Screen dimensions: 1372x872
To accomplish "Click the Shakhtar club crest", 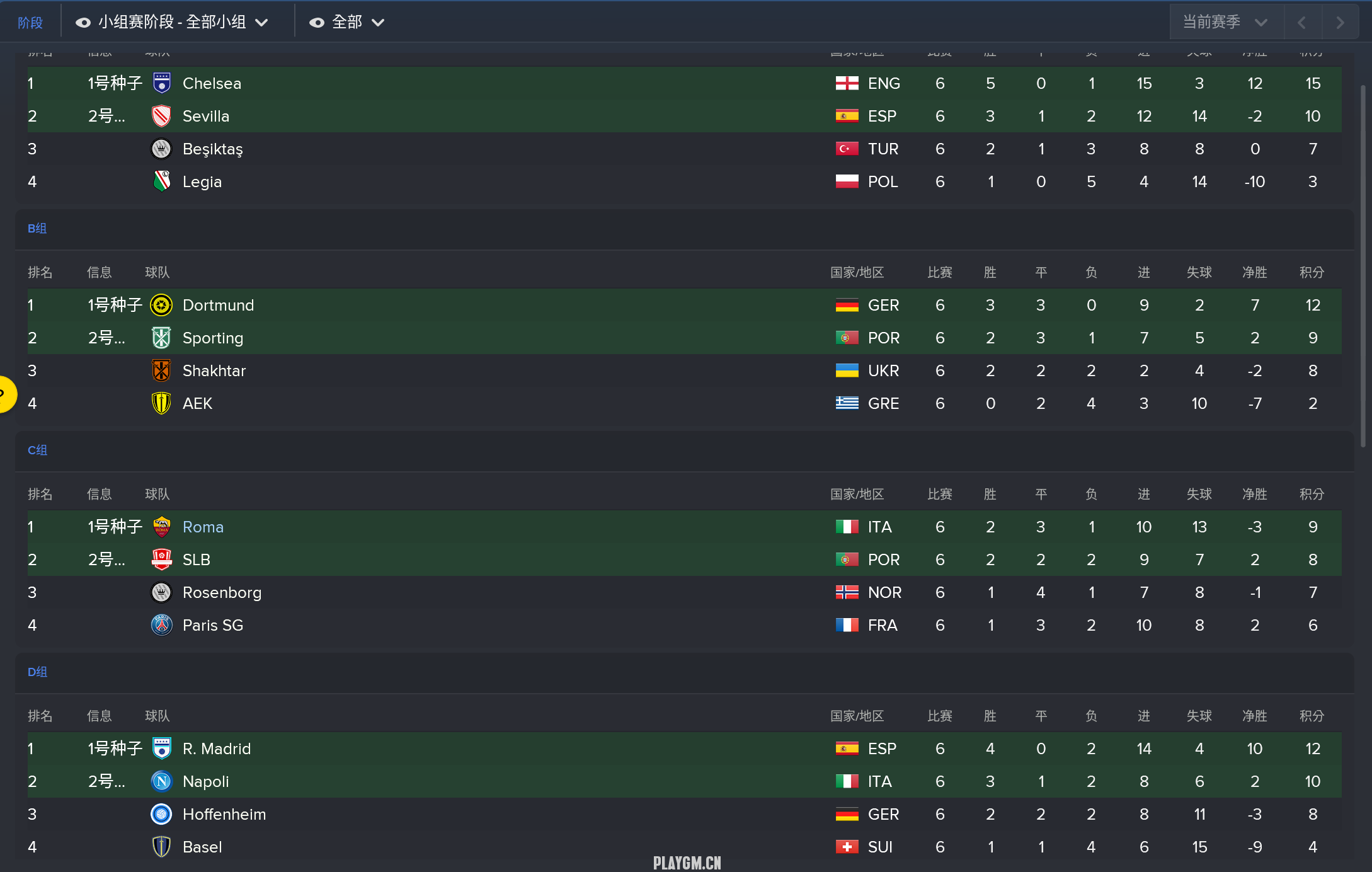I will click(x=162, y=370).
